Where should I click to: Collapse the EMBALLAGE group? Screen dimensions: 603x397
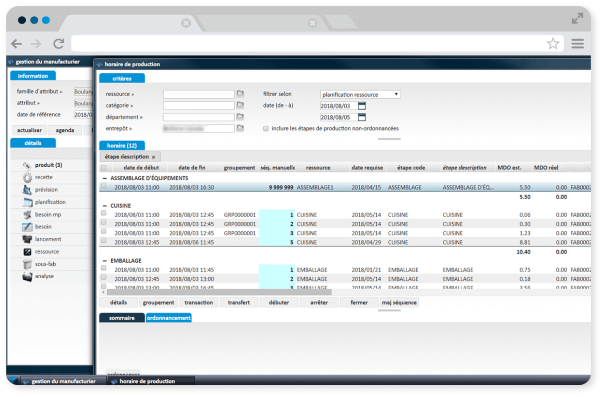click(105, 261)
